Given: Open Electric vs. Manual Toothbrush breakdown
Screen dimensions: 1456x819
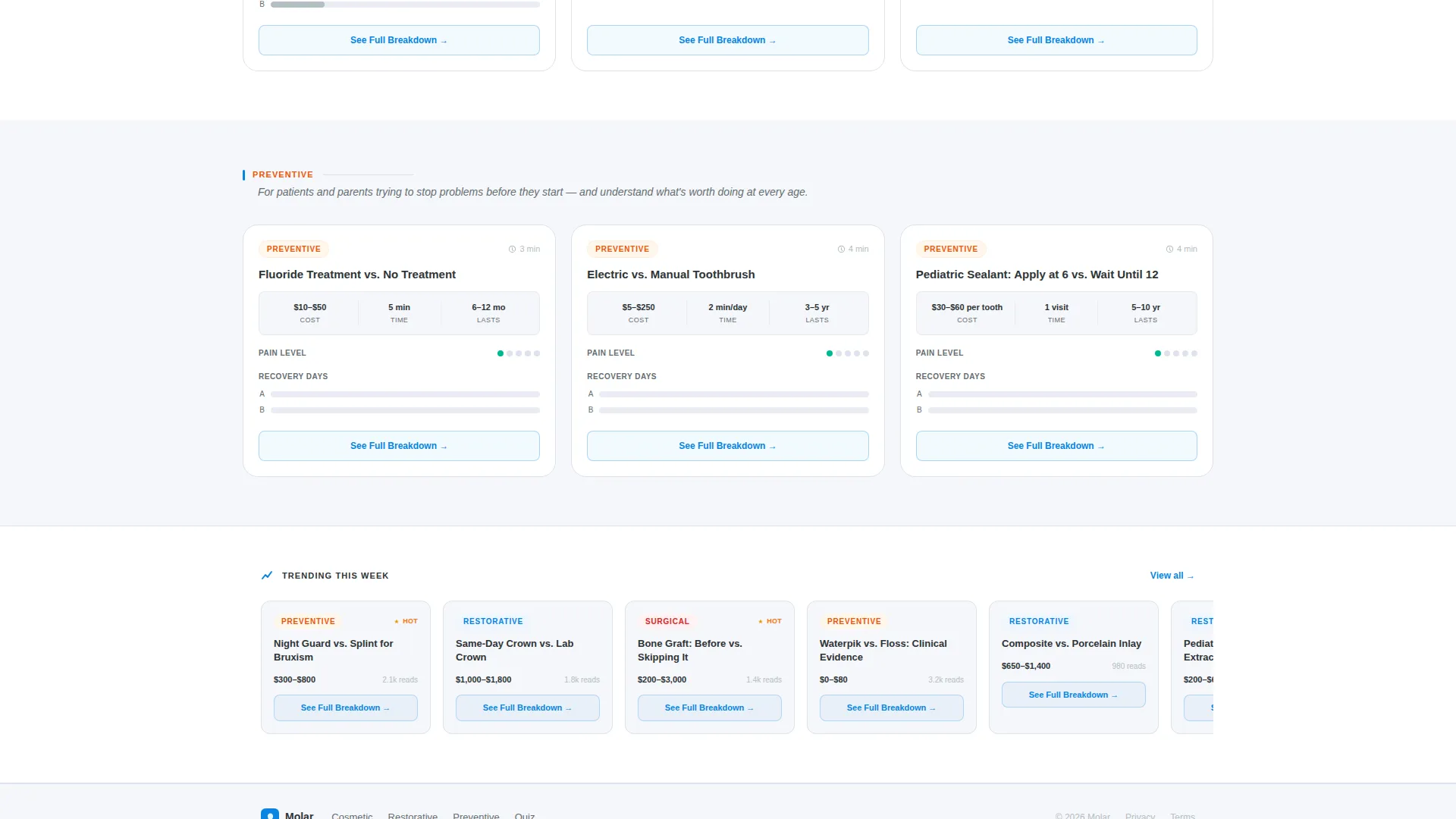Looking at the screenshot, I should point(727,446).
